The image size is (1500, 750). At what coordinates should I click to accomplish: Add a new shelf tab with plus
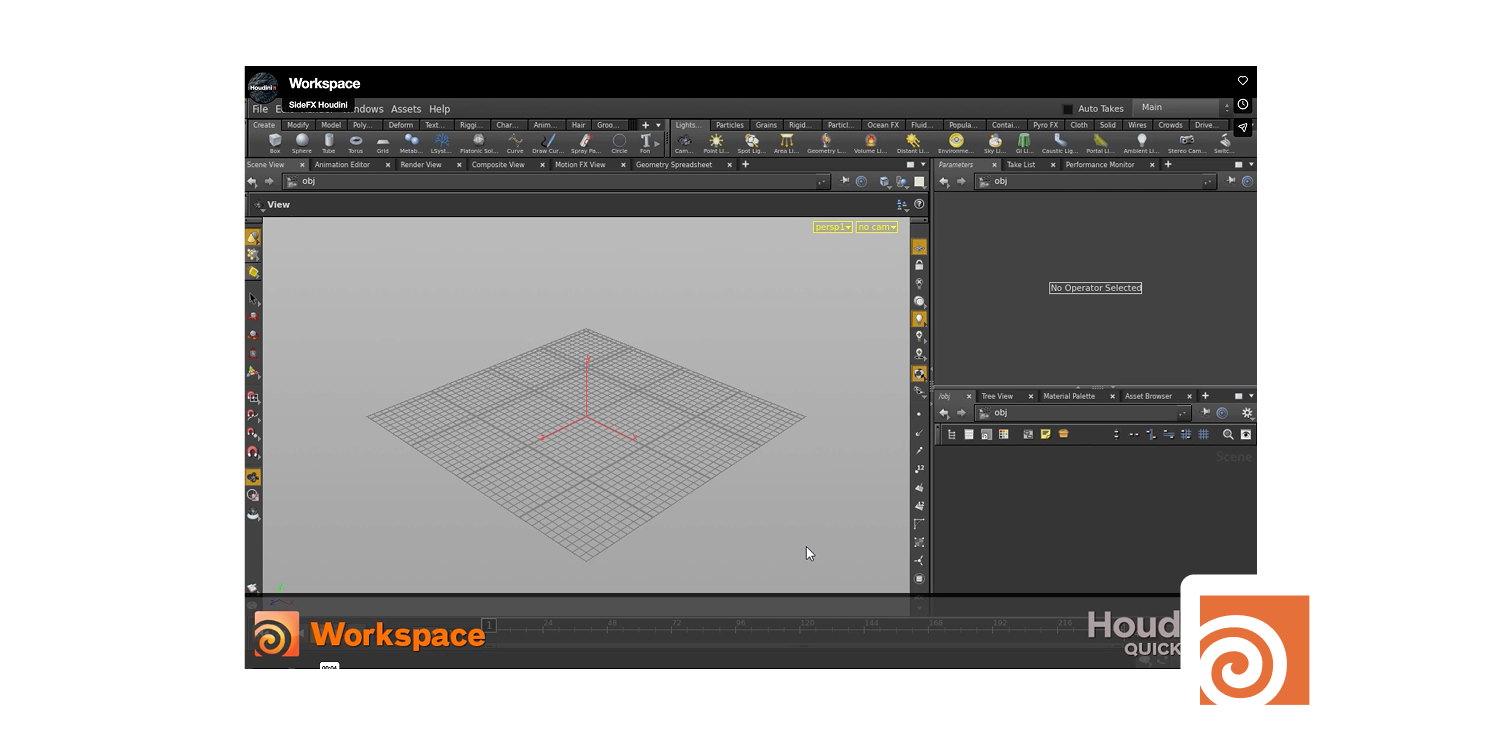(x=645, y=125)
